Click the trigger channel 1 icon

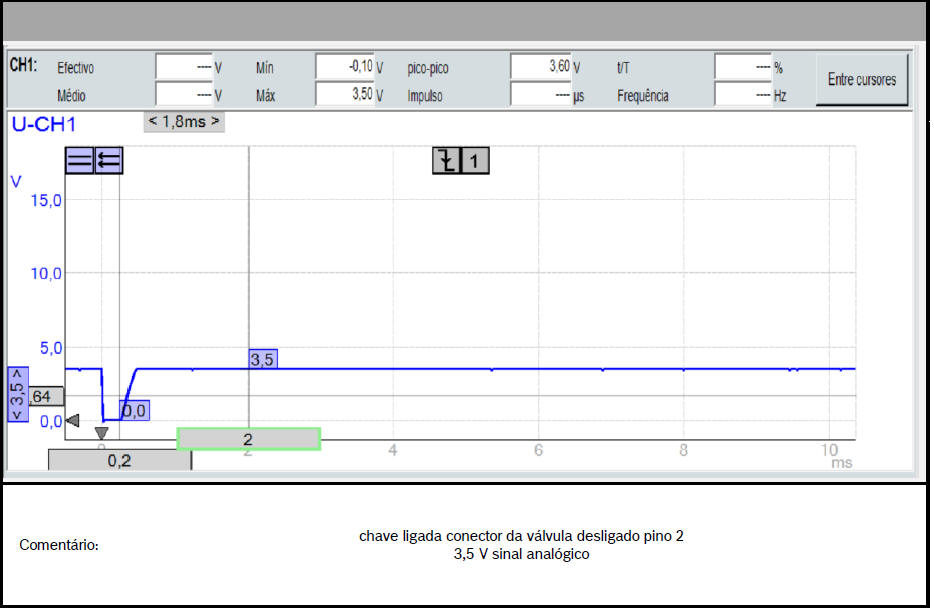click(x=476, y=160)
